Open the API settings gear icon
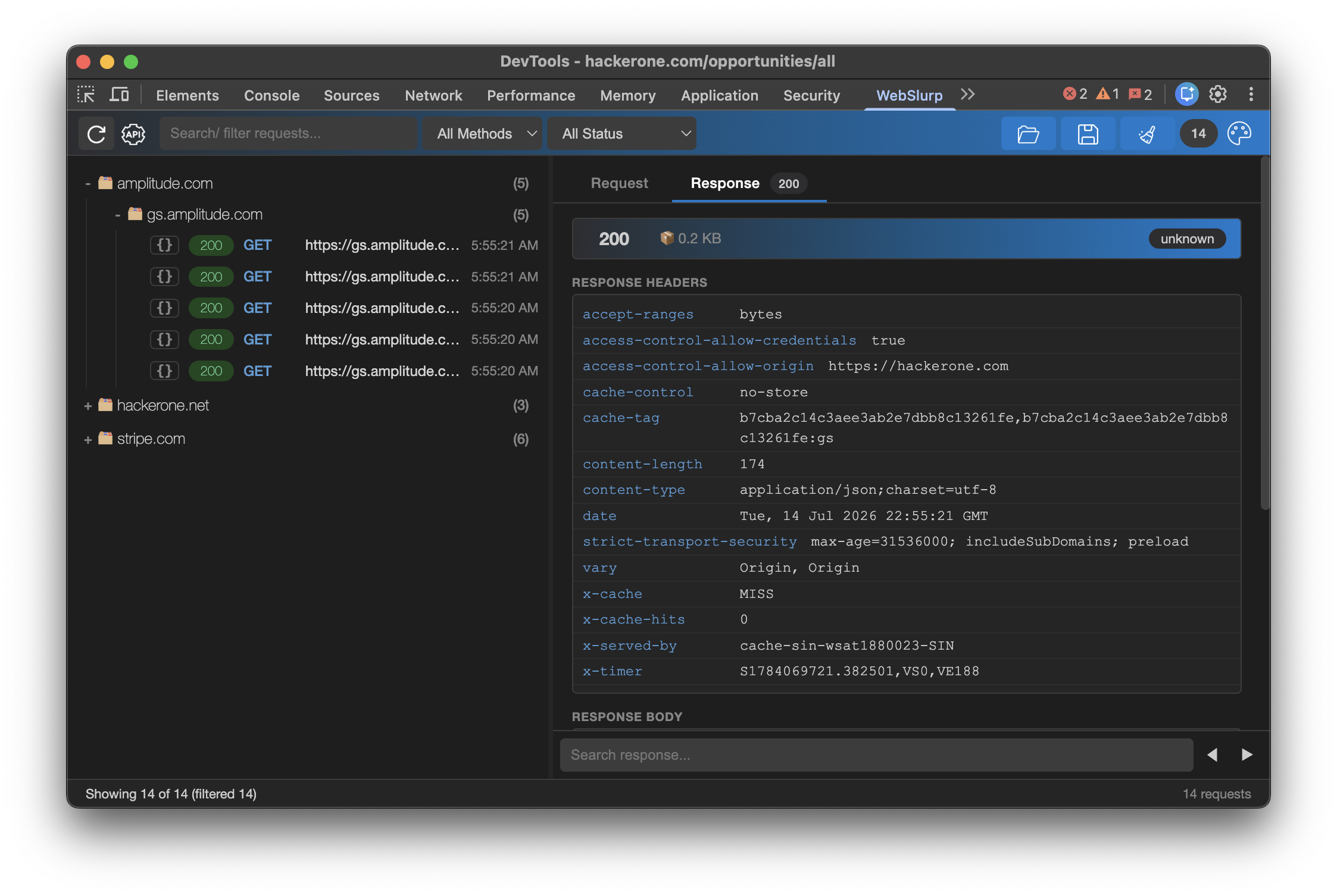The height and width of the screenshot is (896, 1337). coord(133,134)
